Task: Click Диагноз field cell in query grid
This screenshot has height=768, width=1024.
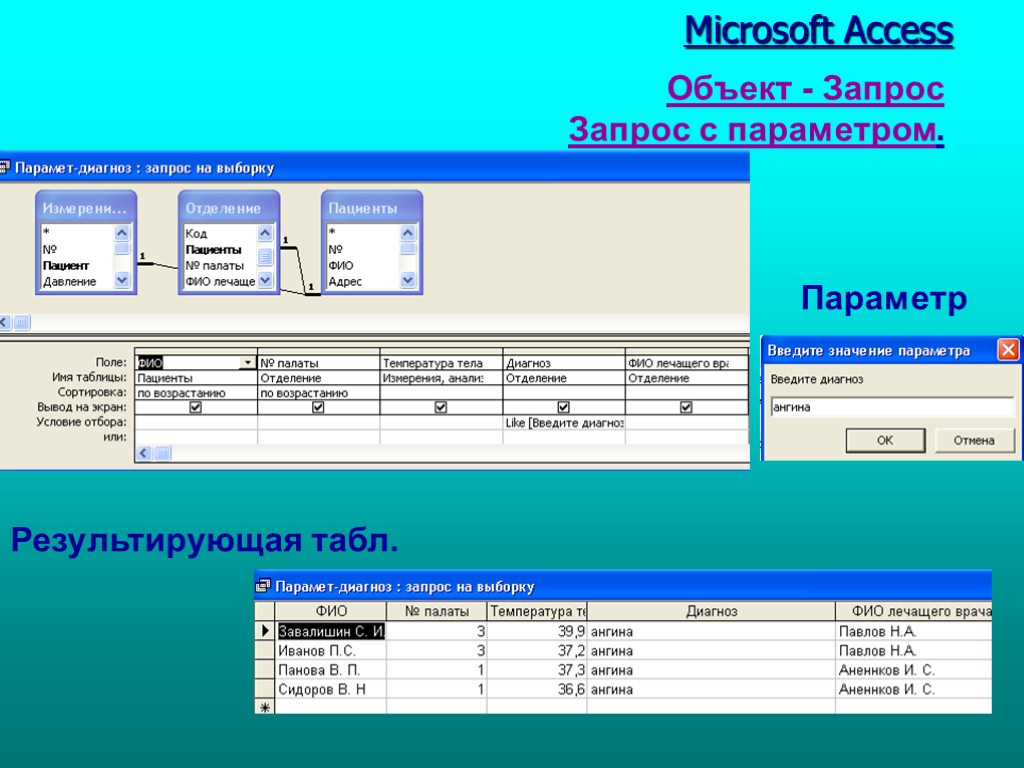Action: coord(564,362)
